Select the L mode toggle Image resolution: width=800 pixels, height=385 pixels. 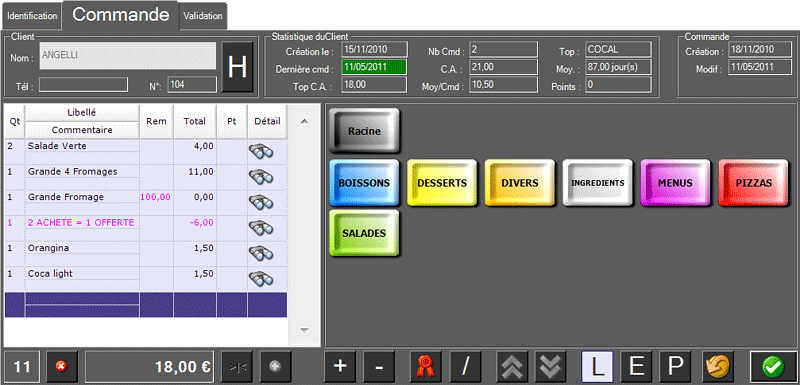click(x=597, y=366)
